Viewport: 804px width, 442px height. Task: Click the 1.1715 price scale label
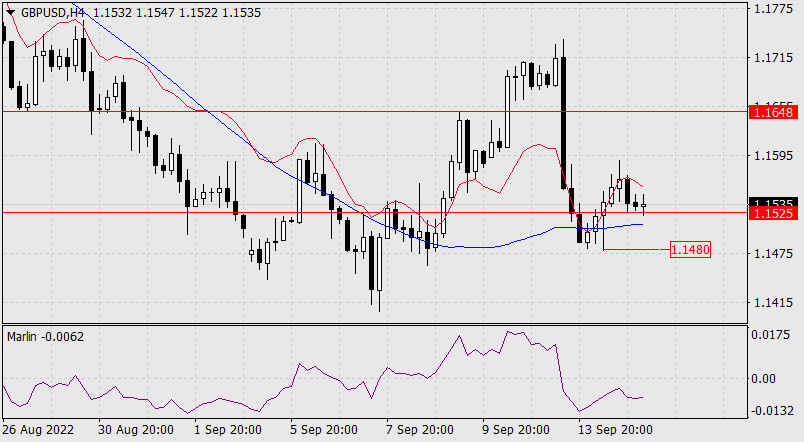(x=773, y=58)
